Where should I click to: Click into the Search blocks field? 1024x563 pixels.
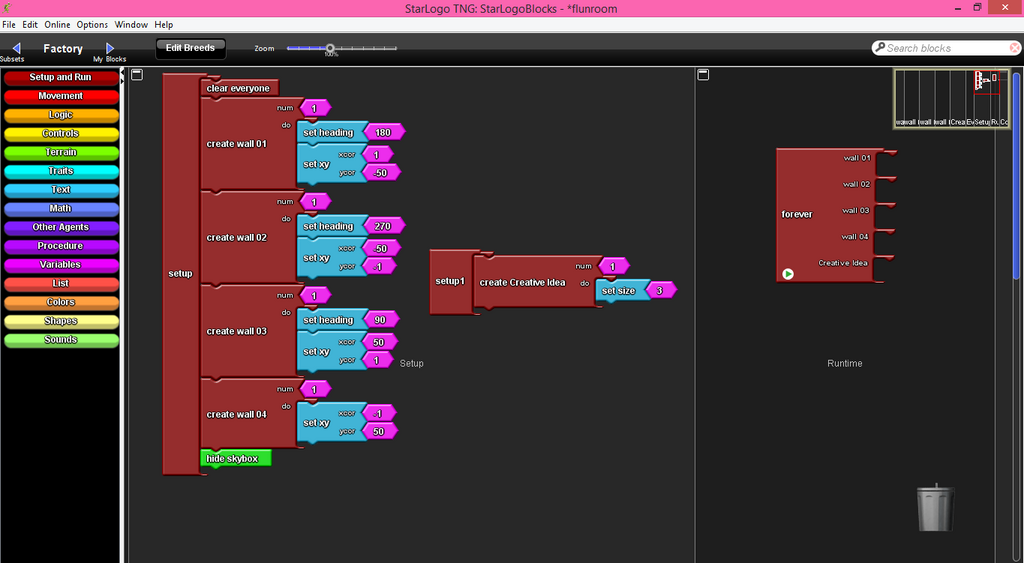946,48
